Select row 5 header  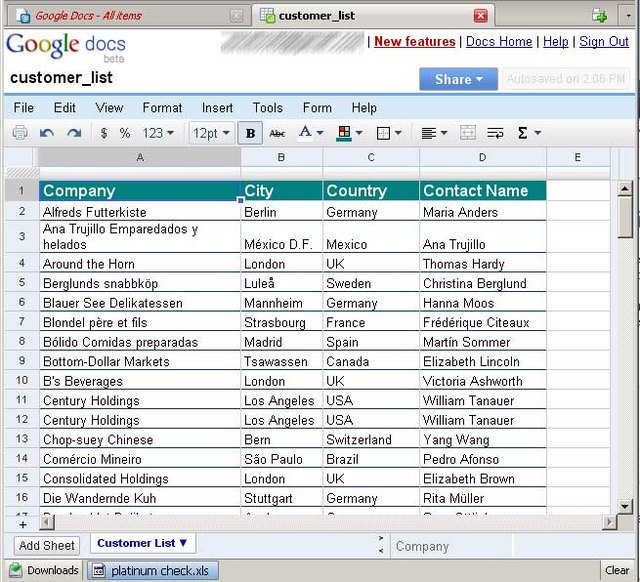22,282
